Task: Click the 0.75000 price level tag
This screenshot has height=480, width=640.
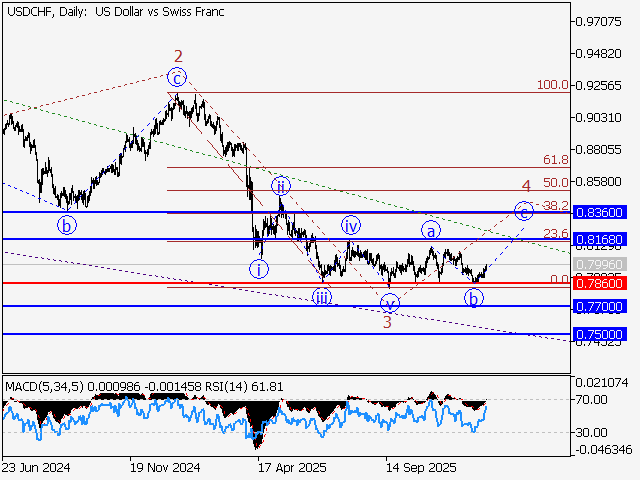Action: [600, 334]
